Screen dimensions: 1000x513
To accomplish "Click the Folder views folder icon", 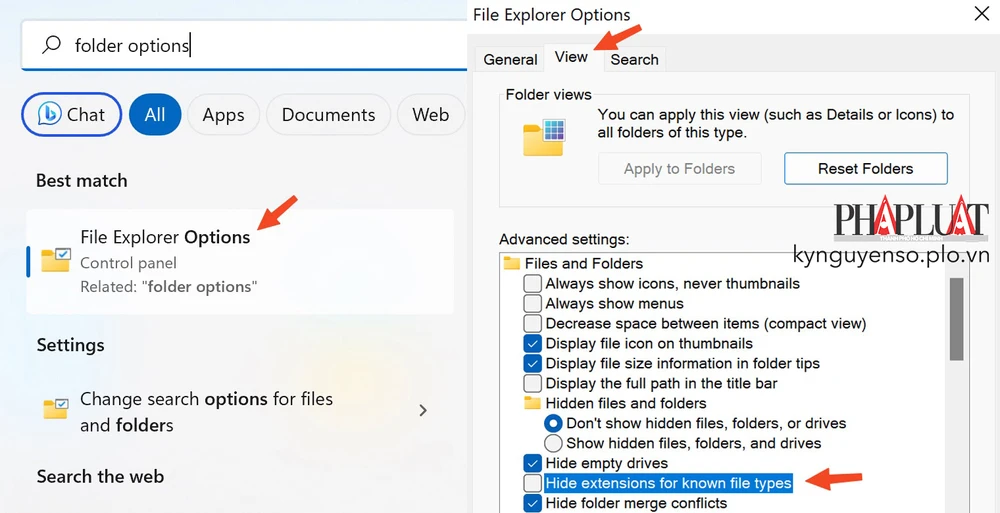I will coord(544,137).
